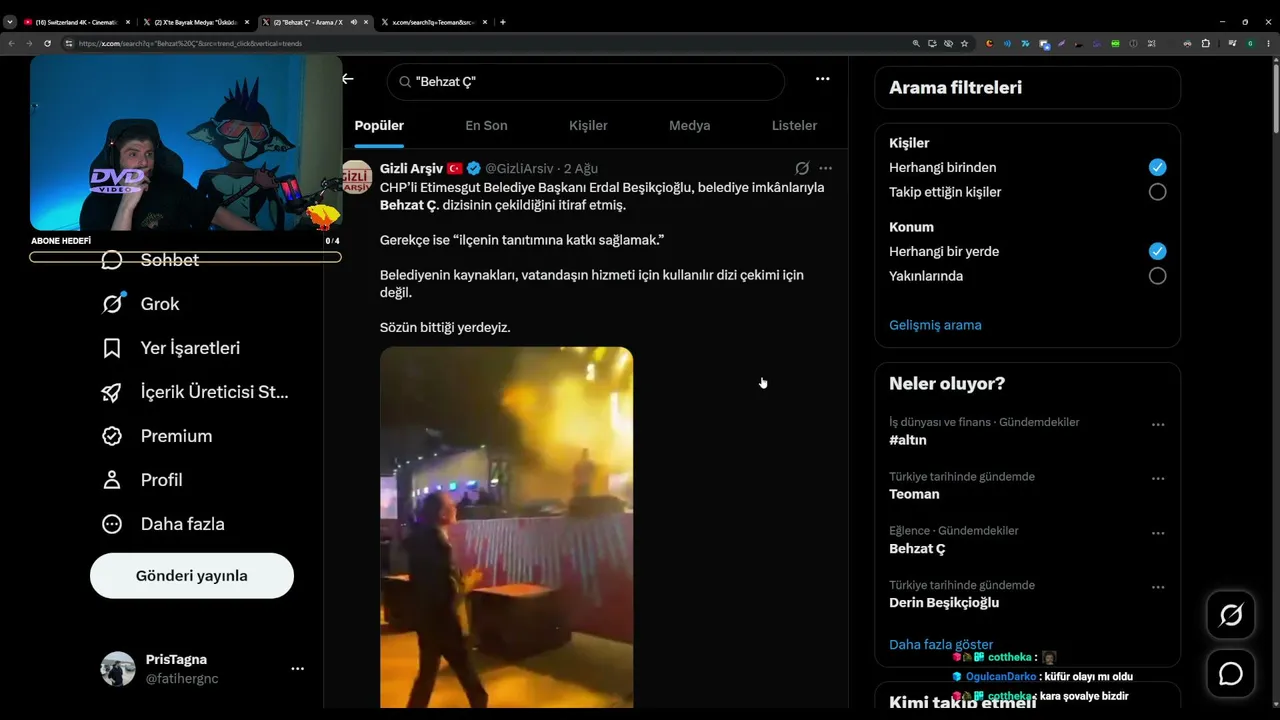The height and width of the screenshot is (720, 1280).
Task: Bookmark this page with the star icon
Action: (x=964, y=43)
